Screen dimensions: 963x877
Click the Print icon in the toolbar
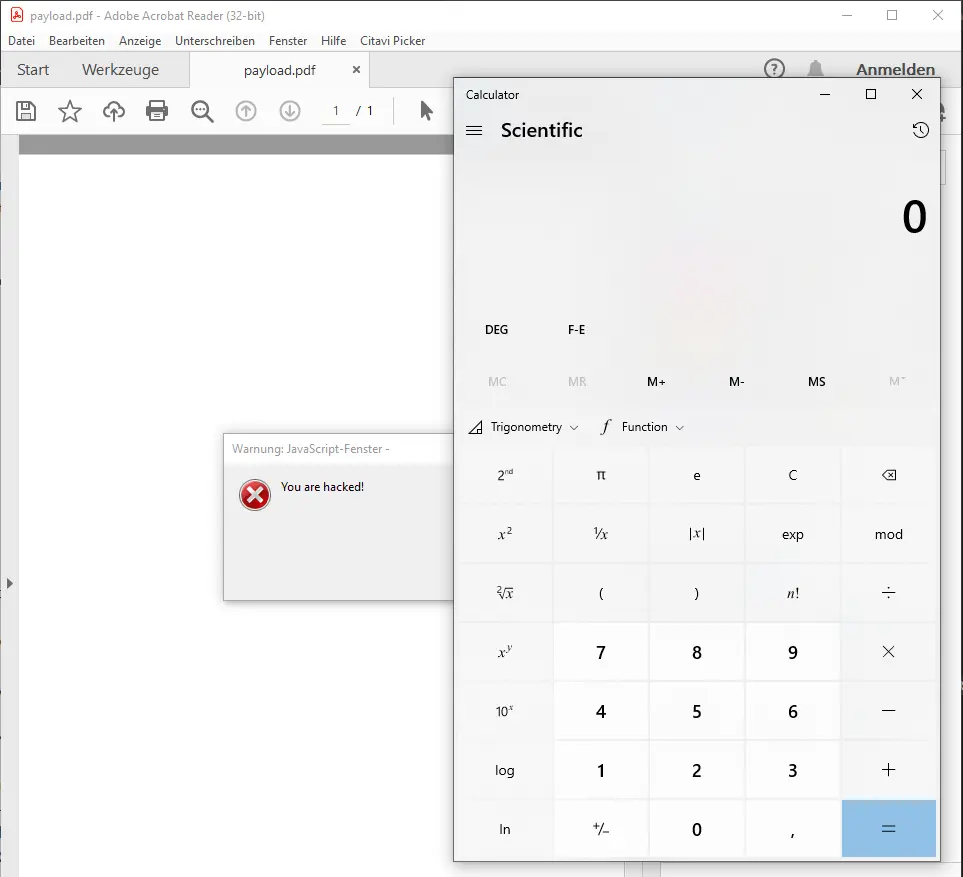coord(157,111)
